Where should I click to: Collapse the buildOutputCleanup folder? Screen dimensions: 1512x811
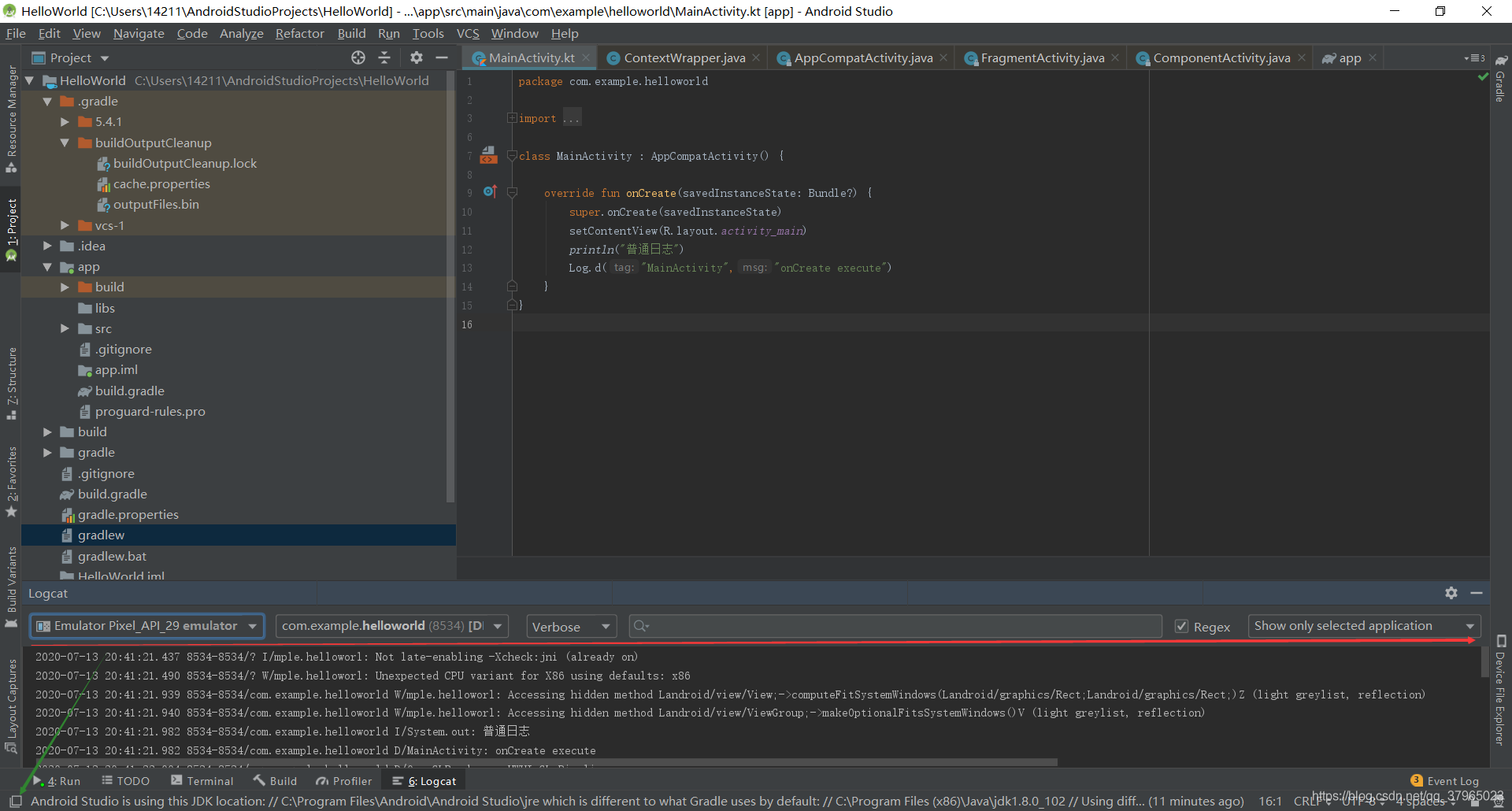point(65,143)
